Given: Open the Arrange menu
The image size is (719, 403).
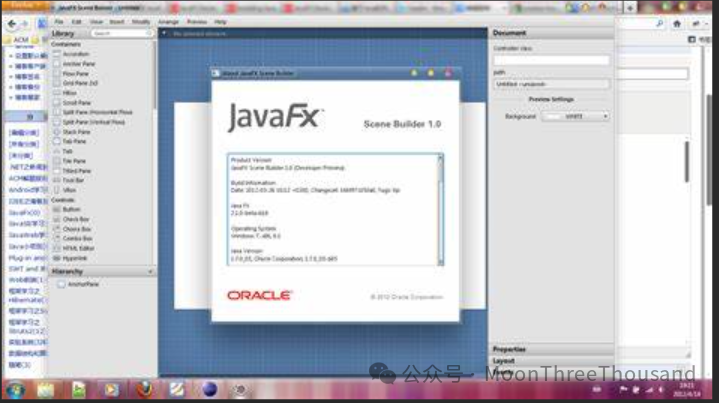Looking at the screenshot, I should pyautogui.click(x=167, y=21).
